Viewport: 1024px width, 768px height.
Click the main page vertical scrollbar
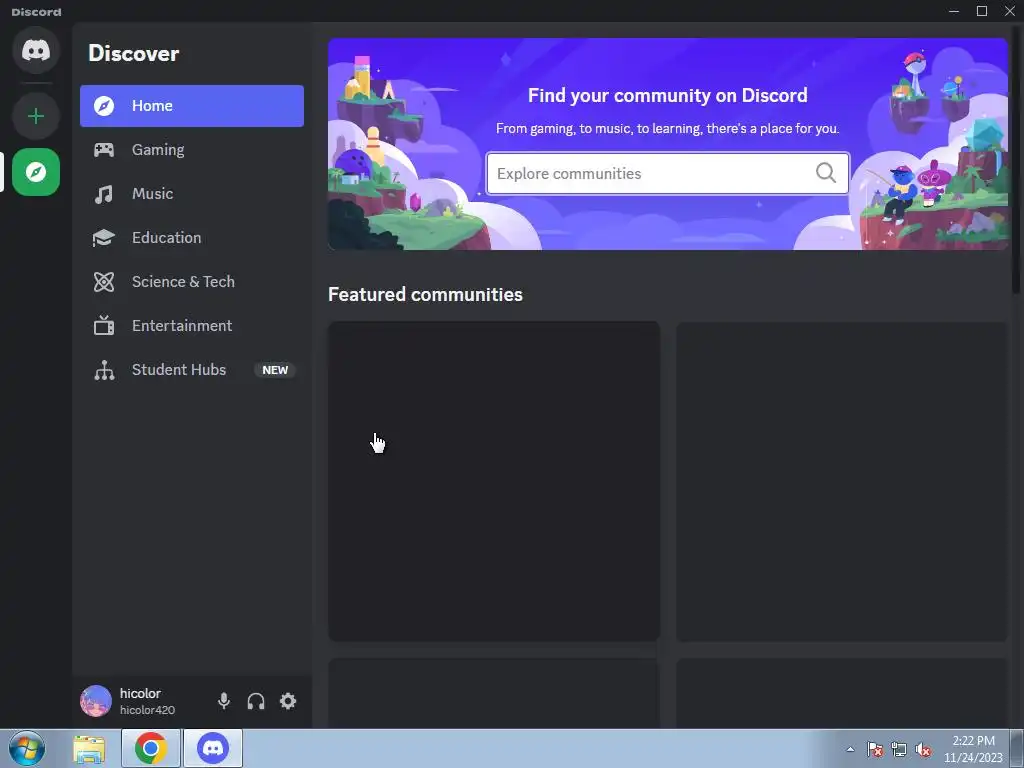coord(1016,160)
